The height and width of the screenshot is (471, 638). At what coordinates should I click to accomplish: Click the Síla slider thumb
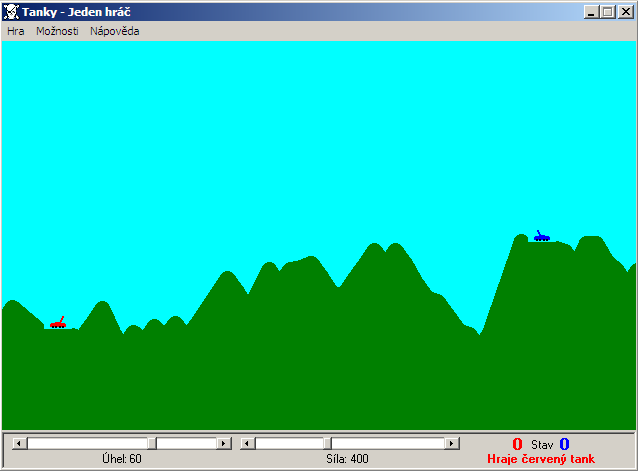pyautogui.click(x=328, y=443)
